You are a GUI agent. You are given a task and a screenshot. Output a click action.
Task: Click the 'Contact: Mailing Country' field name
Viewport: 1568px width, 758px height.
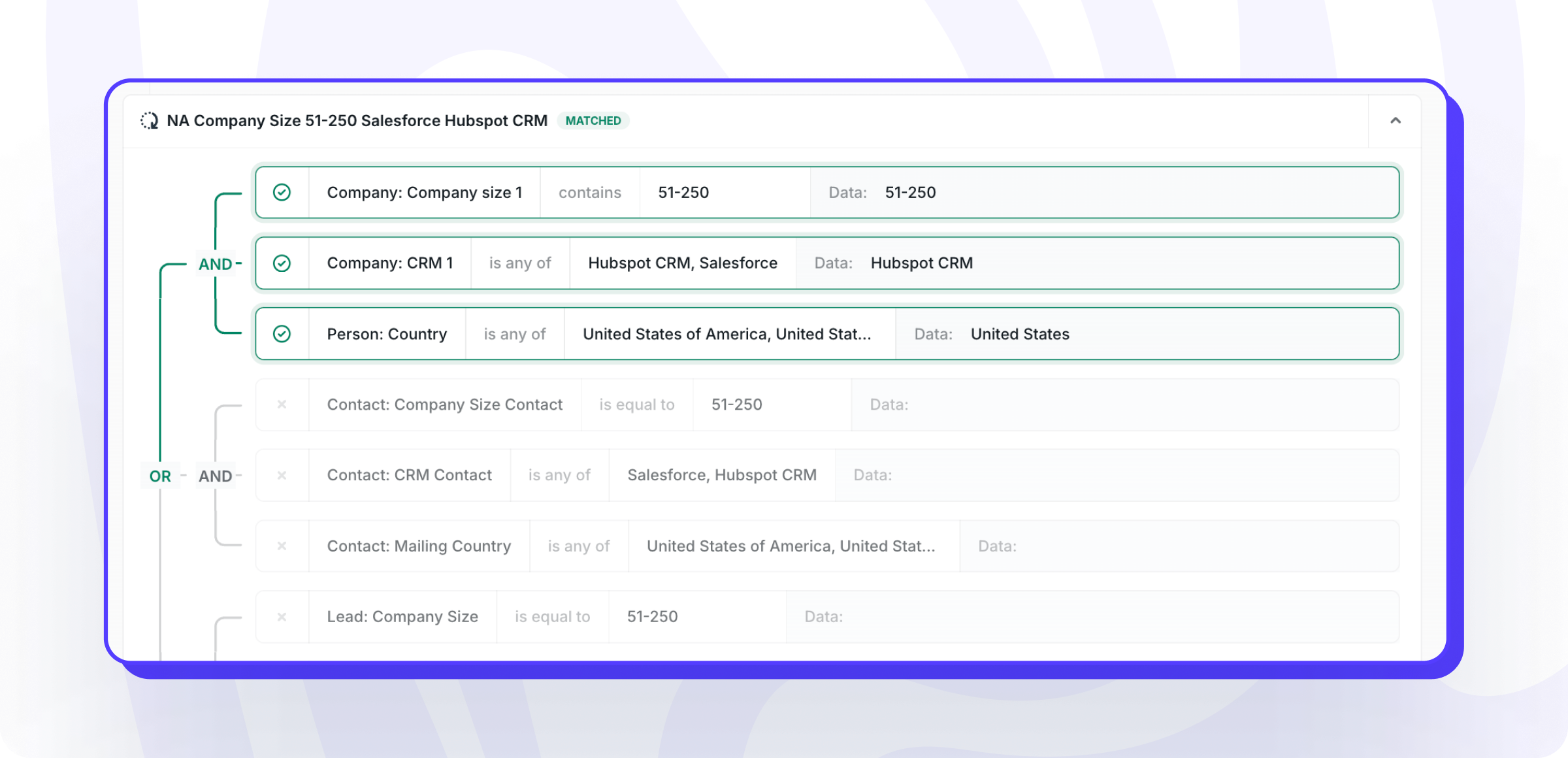coord(419,546)
